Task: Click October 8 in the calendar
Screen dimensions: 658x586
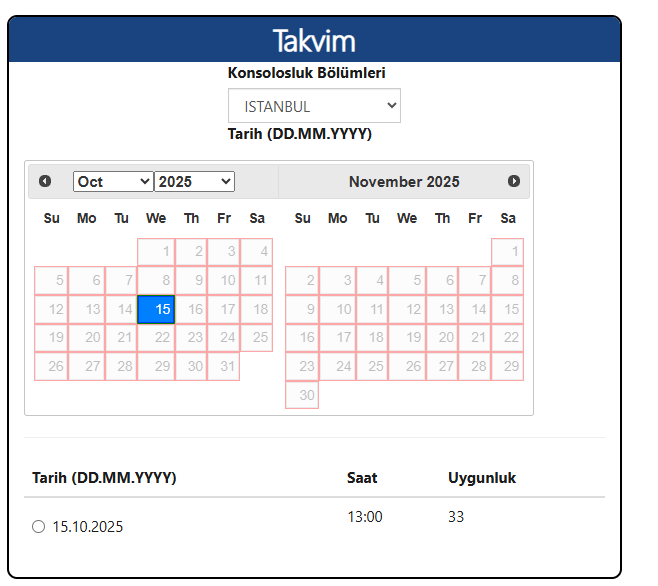Action: [156, 280]
